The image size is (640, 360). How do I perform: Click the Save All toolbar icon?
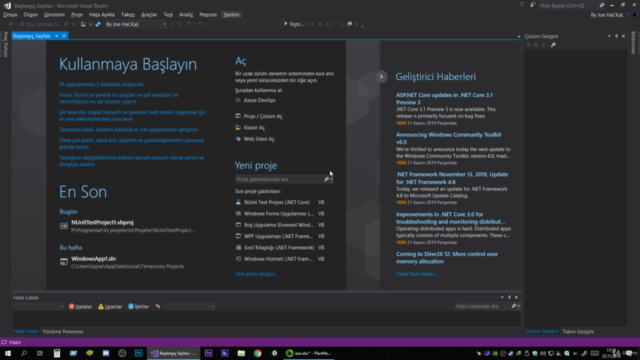pyautogui.click(x=98, y=24)
